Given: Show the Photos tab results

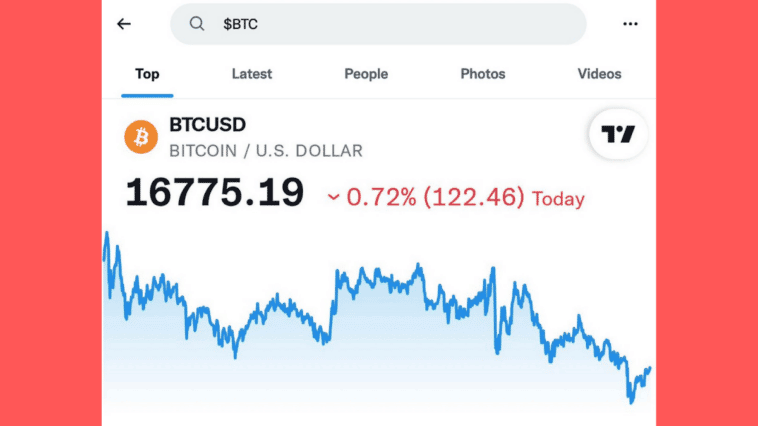Looking at the screenshot, I should click(x=483, y=74).
